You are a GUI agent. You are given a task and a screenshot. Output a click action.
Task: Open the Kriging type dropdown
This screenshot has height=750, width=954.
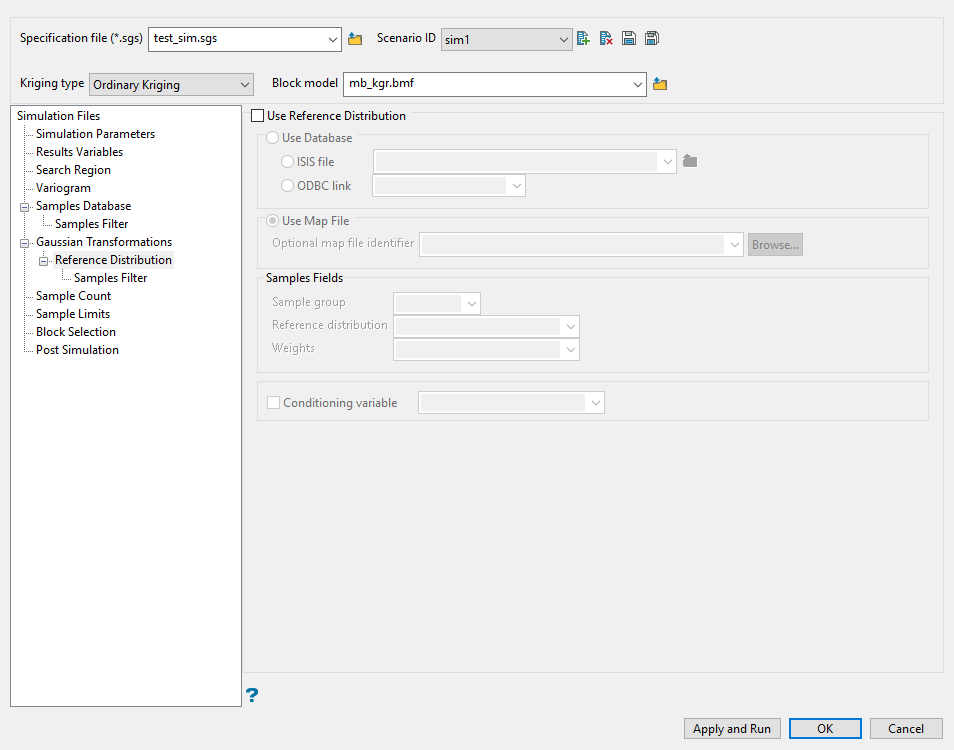coord(172,85)
